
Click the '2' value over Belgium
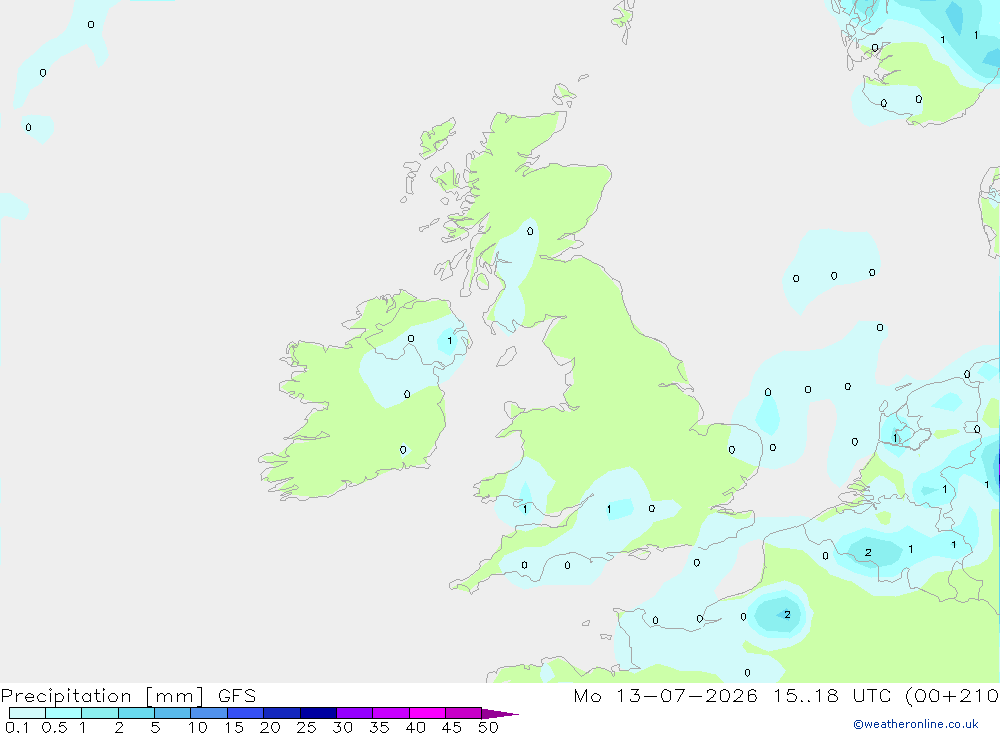868,552
